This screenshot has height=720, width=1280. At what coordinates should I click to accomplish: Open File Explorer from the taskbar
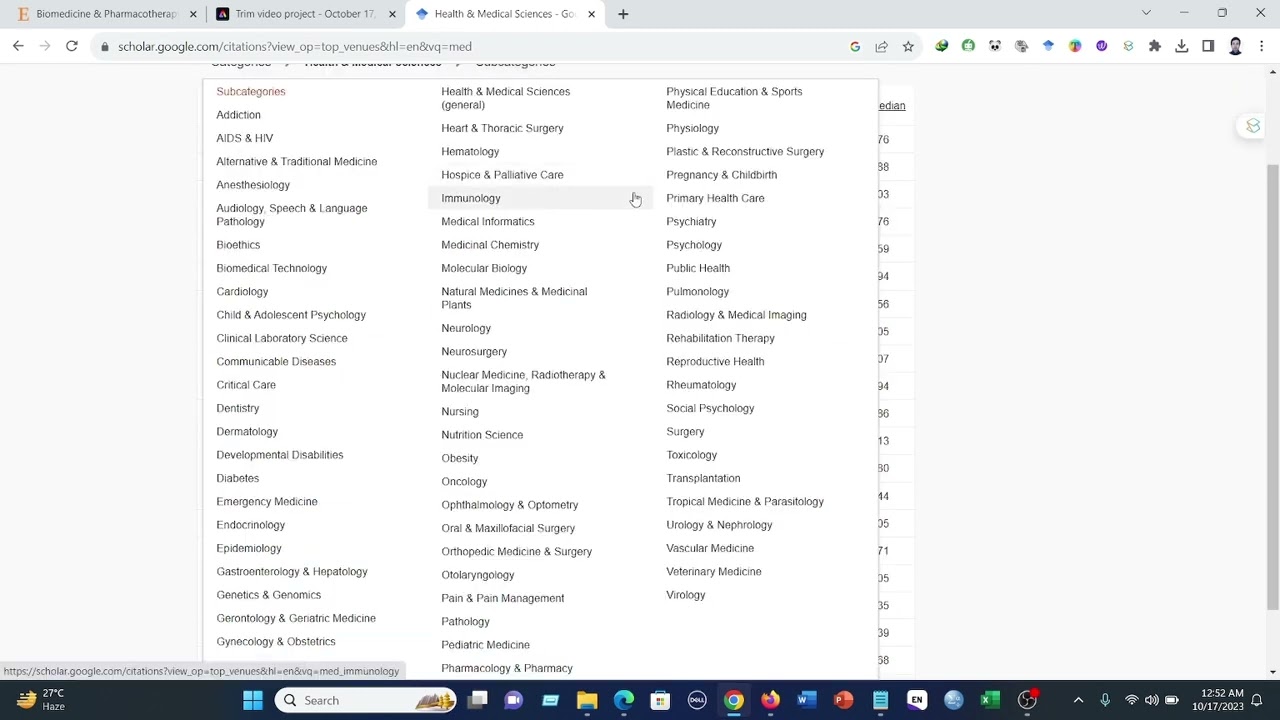tap(587, 700)
